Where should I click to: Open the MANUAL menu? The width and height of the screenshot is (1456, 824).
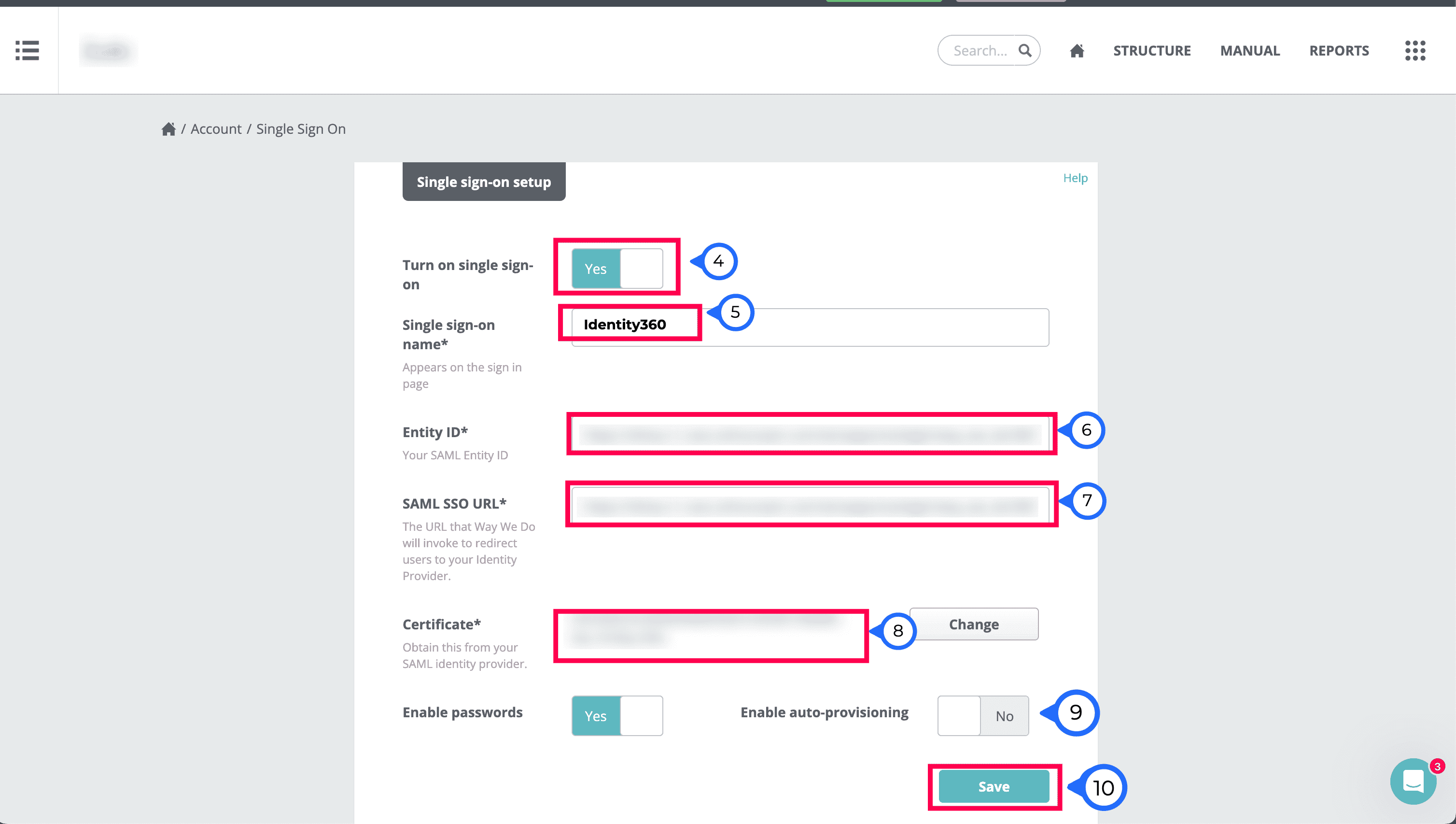[1249, 51]
